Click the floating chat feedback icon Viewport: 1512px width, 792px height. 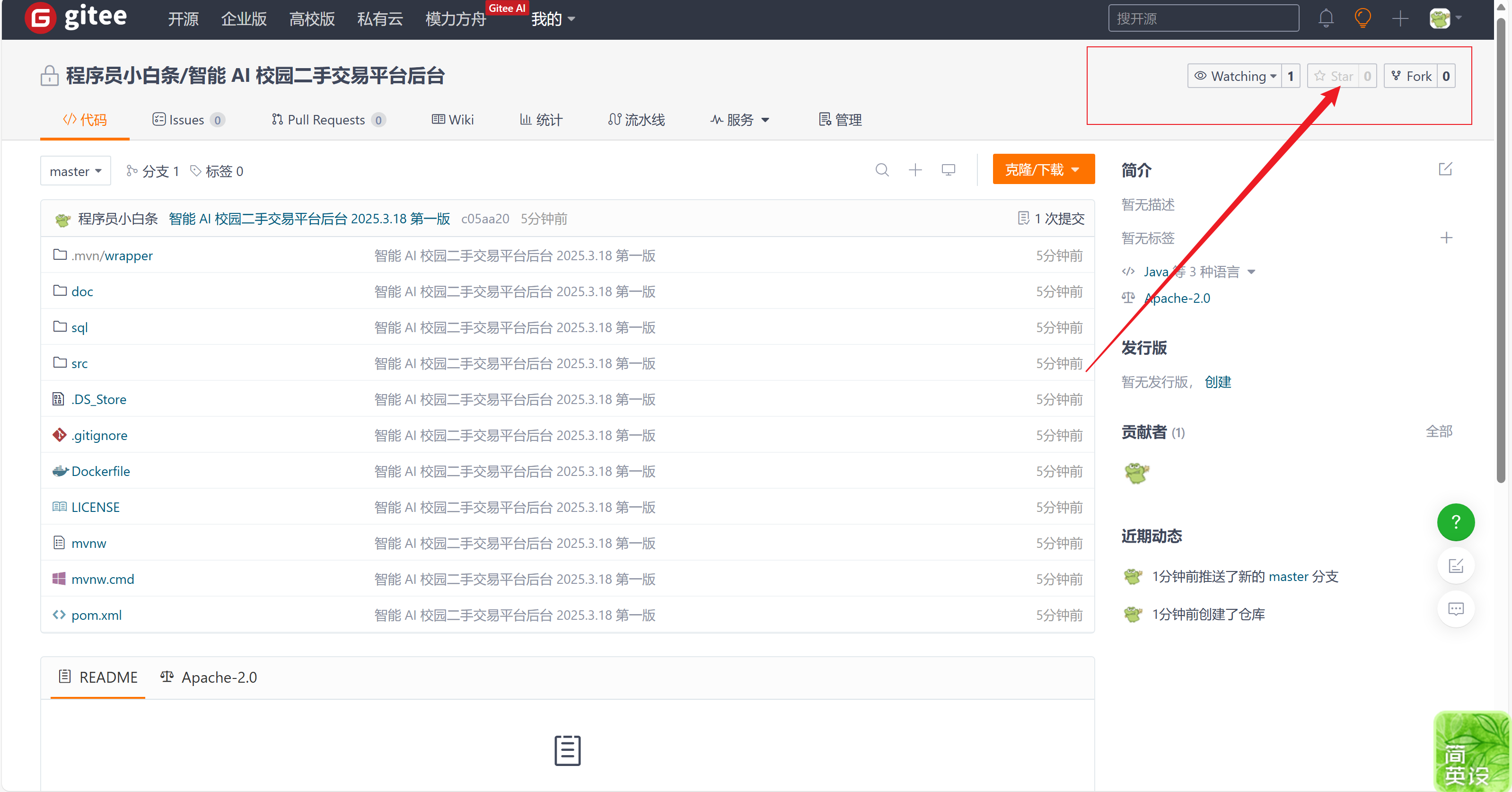click(1455, 609)
